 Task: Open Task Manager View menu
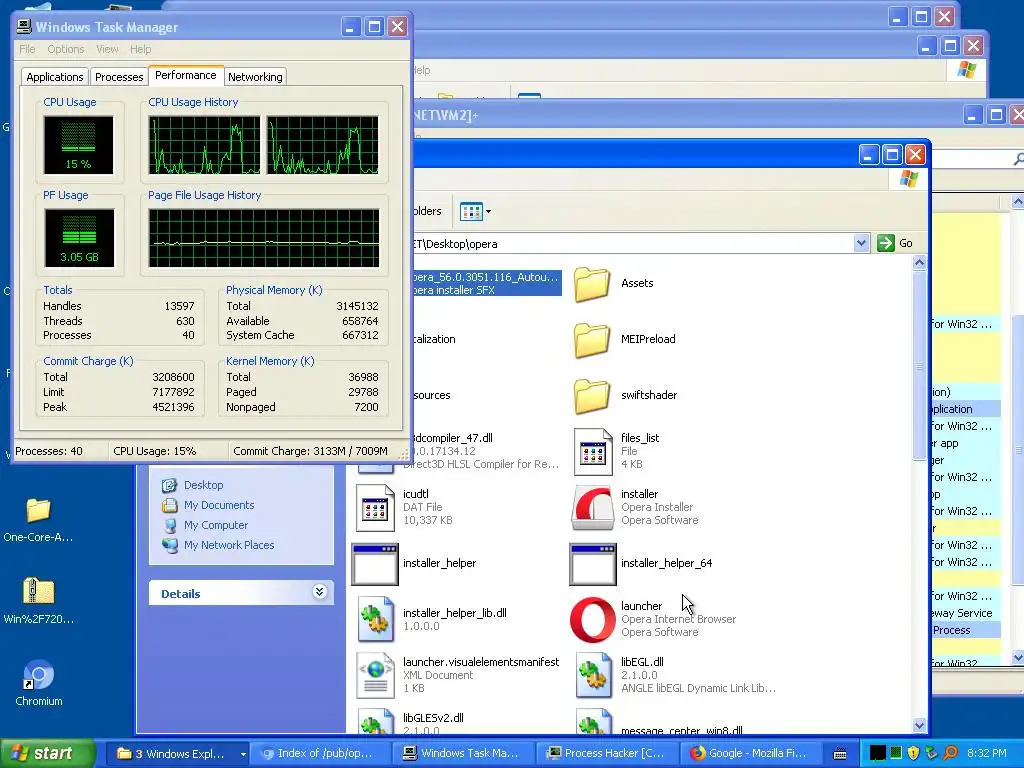[x=107, y=49]
